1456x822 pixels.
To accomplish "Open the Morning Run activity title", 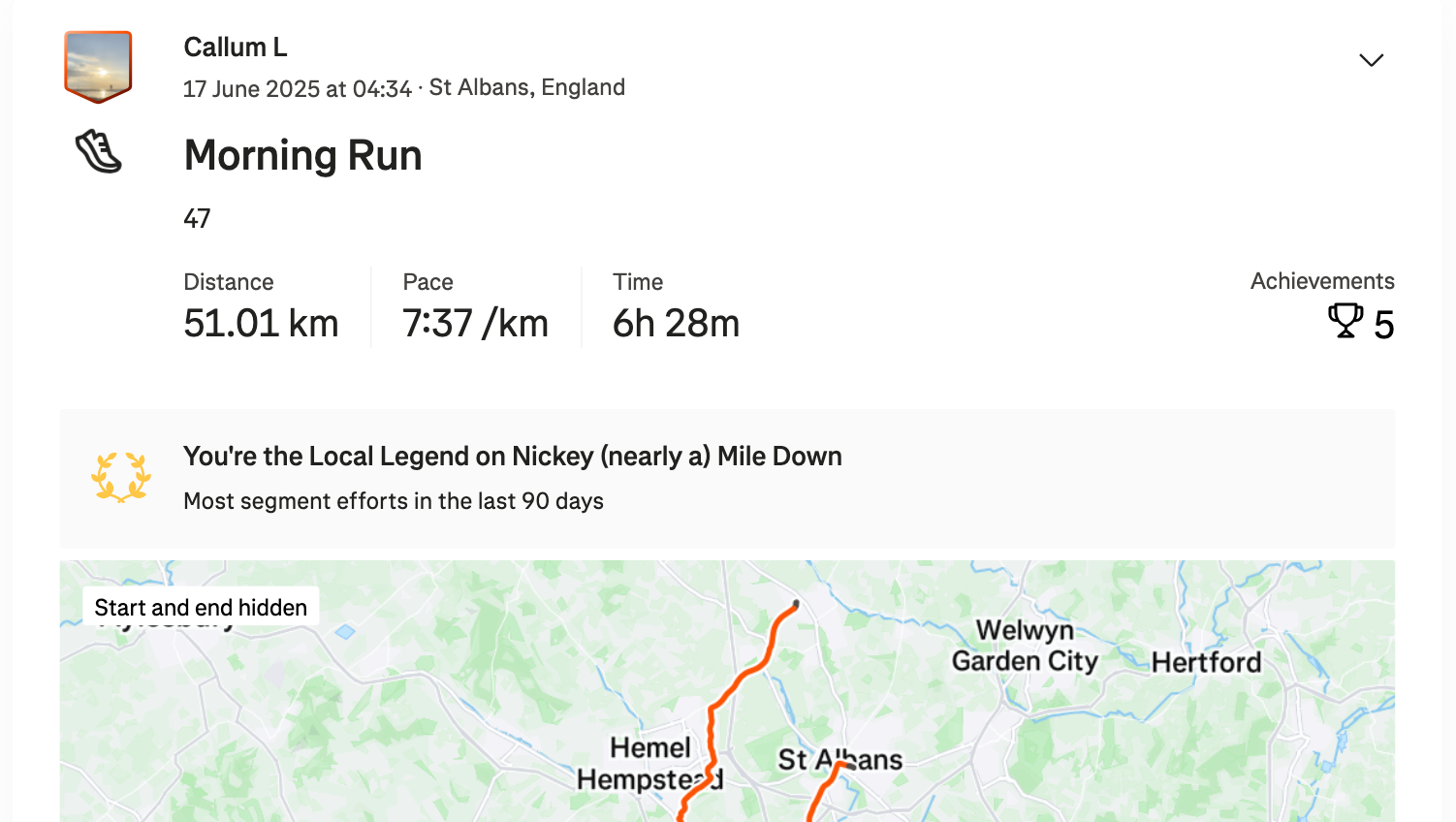I will pyautogui.click(x=302, y=155).
